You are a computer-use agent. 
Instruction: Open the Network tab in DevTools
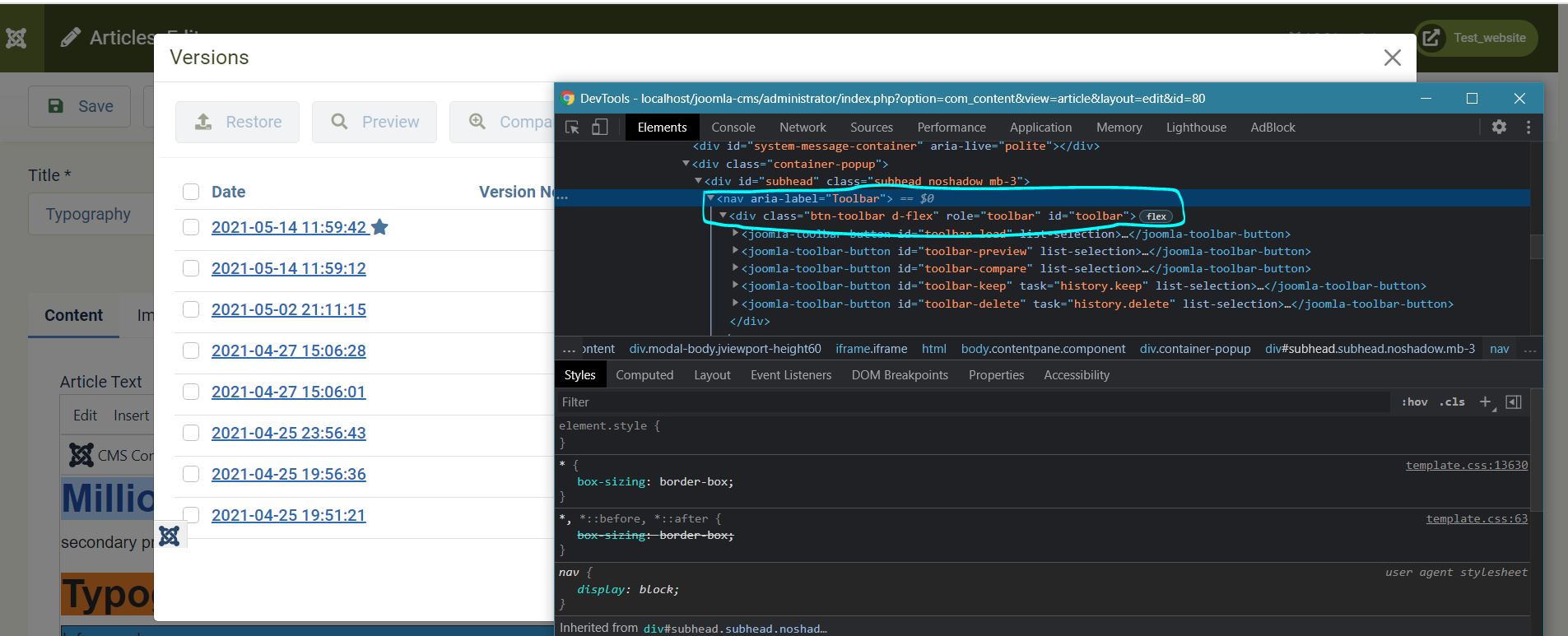(x=803, y=128)
